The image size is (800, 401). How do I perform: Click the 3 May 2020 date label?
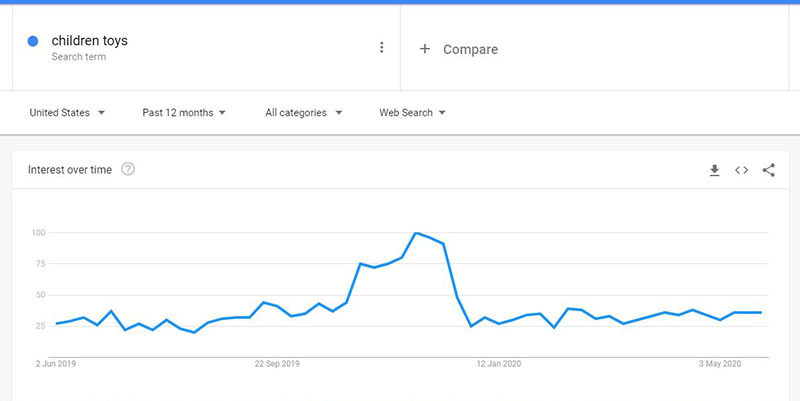coord(720,364)
